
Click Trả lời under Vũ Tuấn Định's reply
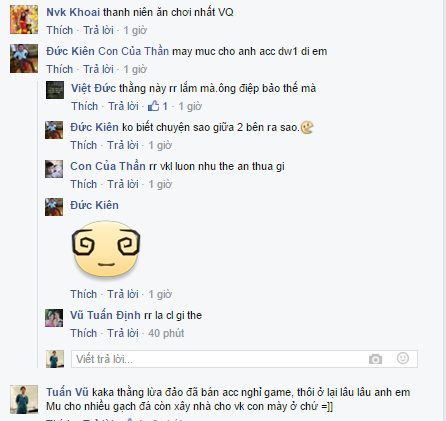pyautogui.click(x=123, y=333)
